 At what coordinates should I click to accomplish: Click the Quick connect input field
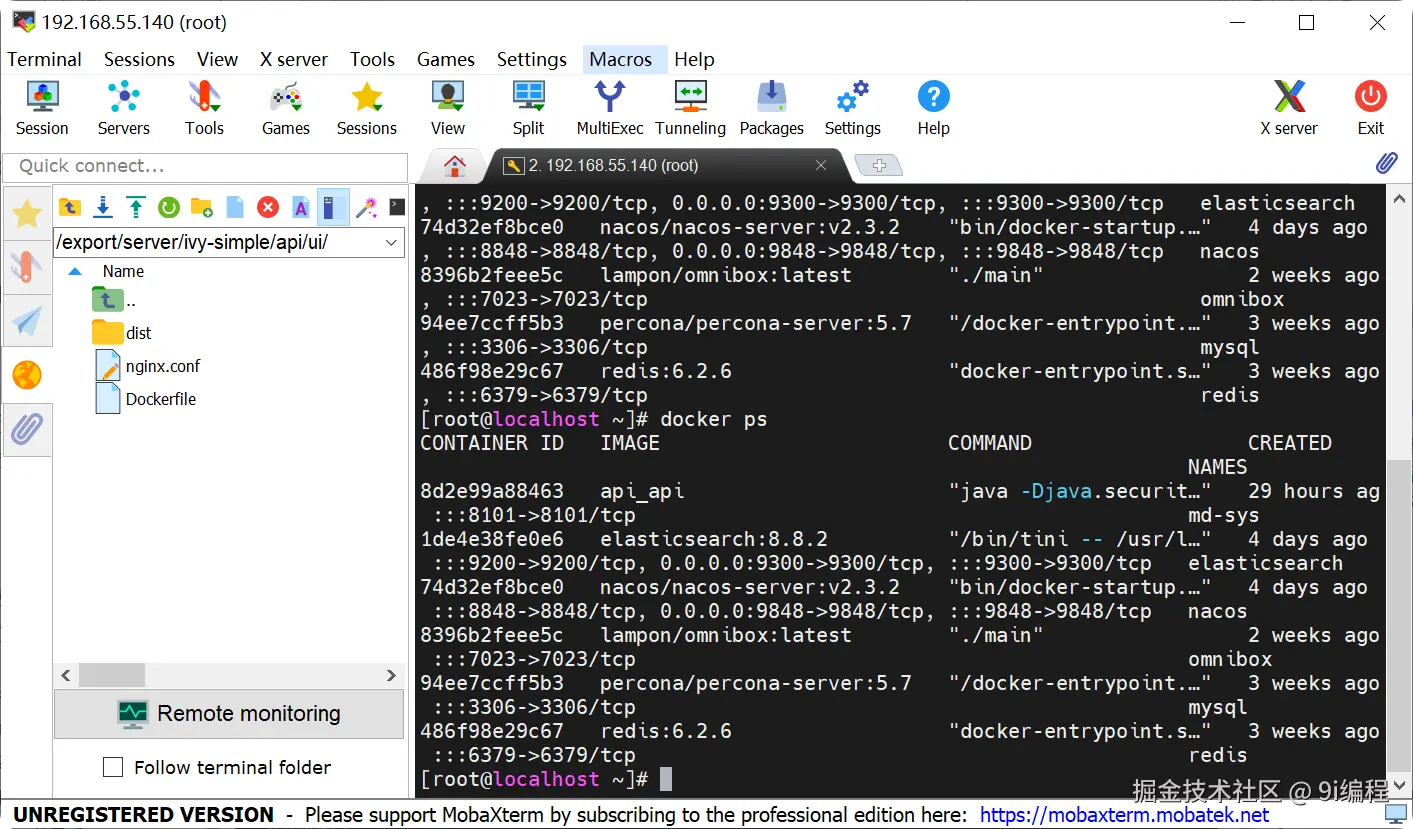click(205, 166)
